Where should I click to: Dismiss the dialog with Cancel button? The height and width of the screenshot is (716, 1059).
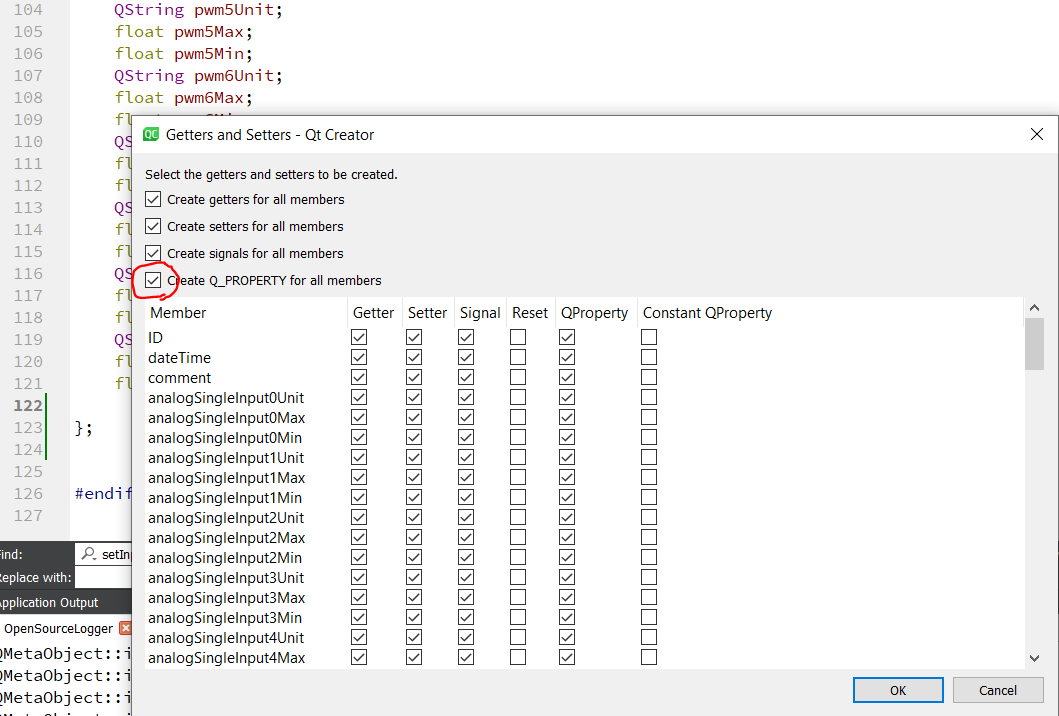click(x=998, y=690)
